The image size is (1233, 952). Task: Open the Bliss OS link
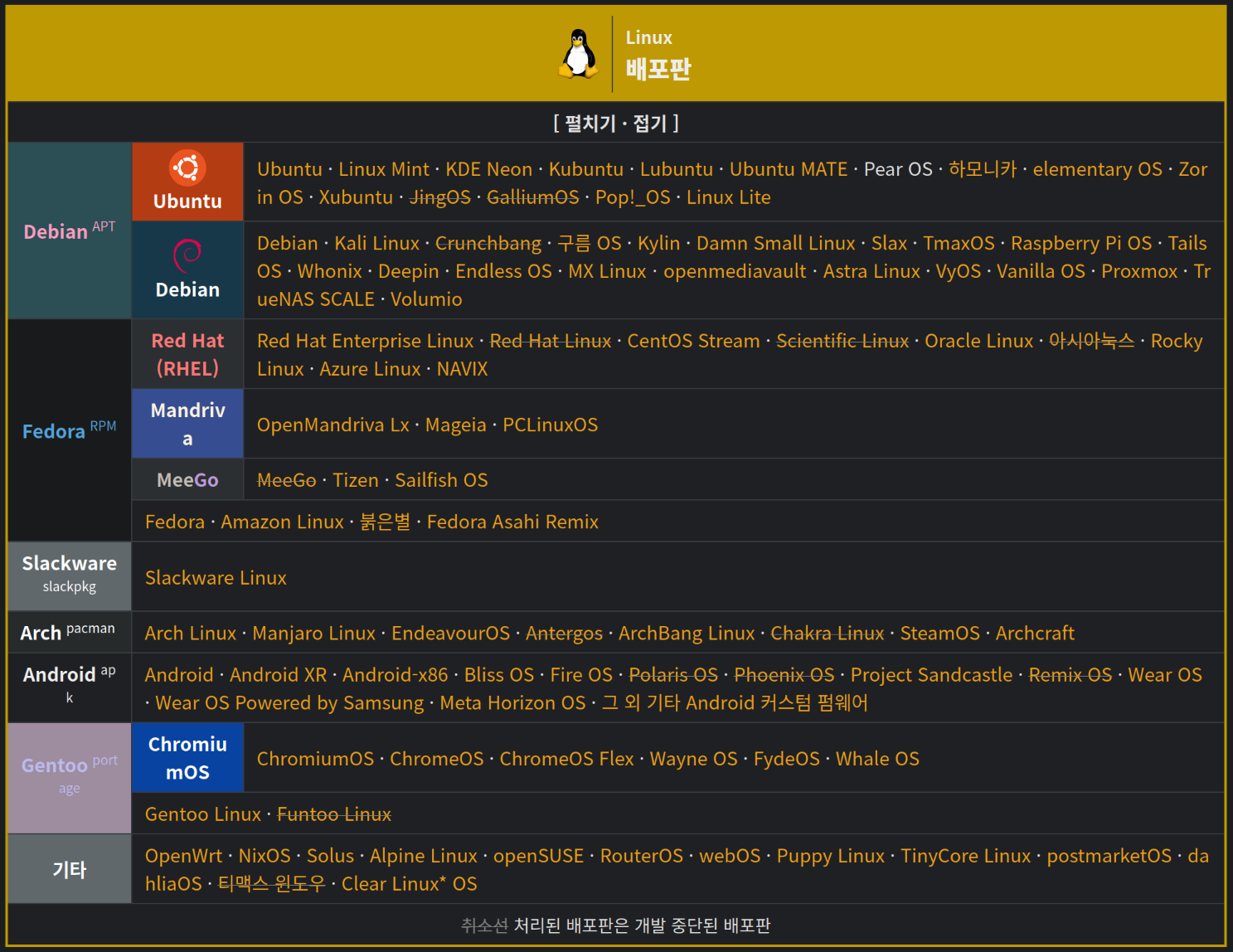[499, 675]
